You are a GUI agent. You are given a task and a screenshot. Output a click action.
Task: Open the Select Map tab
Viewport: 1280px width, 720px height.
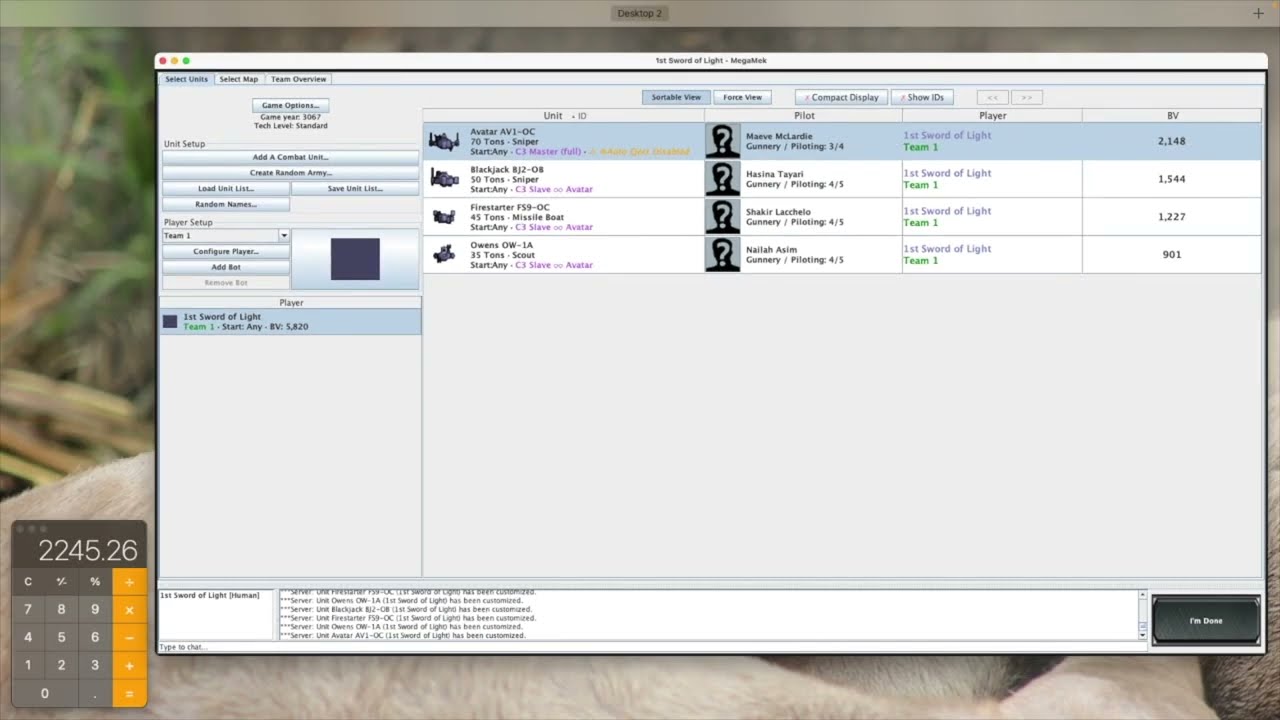coord(238,79)
